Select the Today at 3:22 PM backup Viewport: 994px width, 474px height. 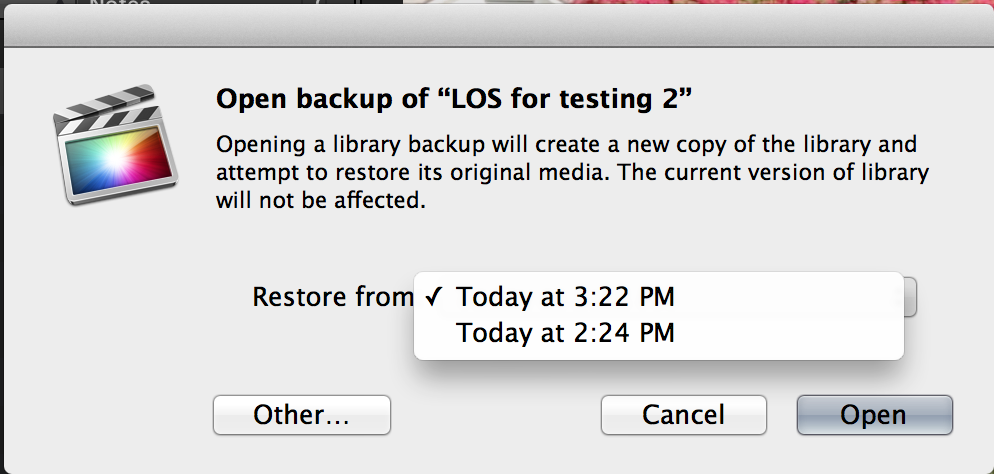[x=658, y=297]
